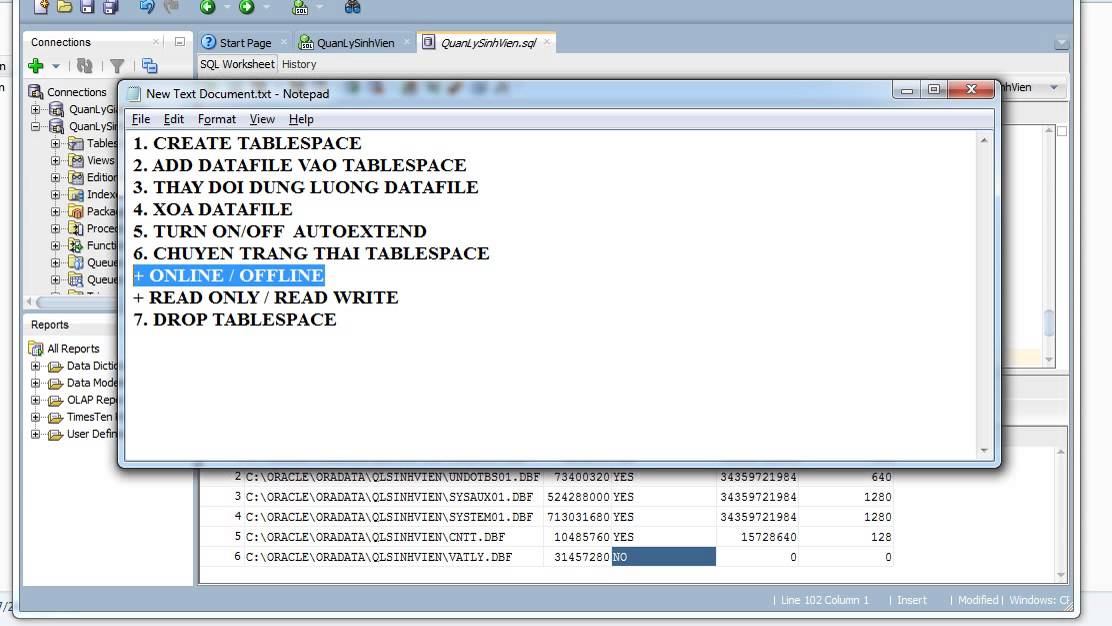
Task: Open Notepad's File menu
Action: pos(140,119)
